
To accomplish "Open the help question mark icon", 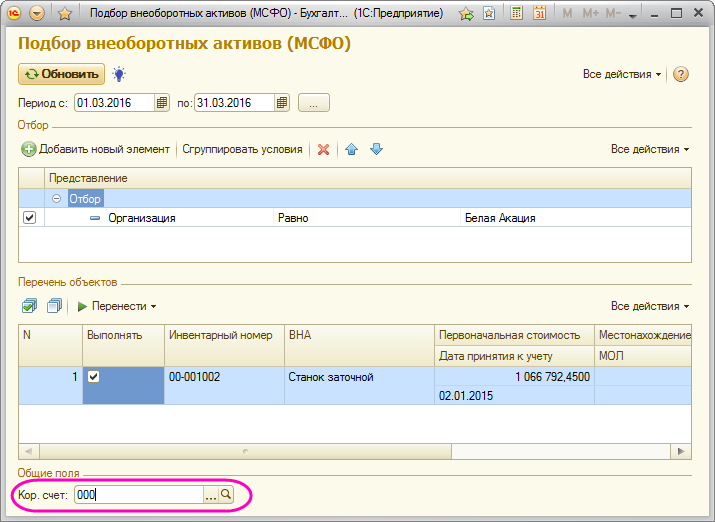I will pyautogui.click(x=681, y=74).
